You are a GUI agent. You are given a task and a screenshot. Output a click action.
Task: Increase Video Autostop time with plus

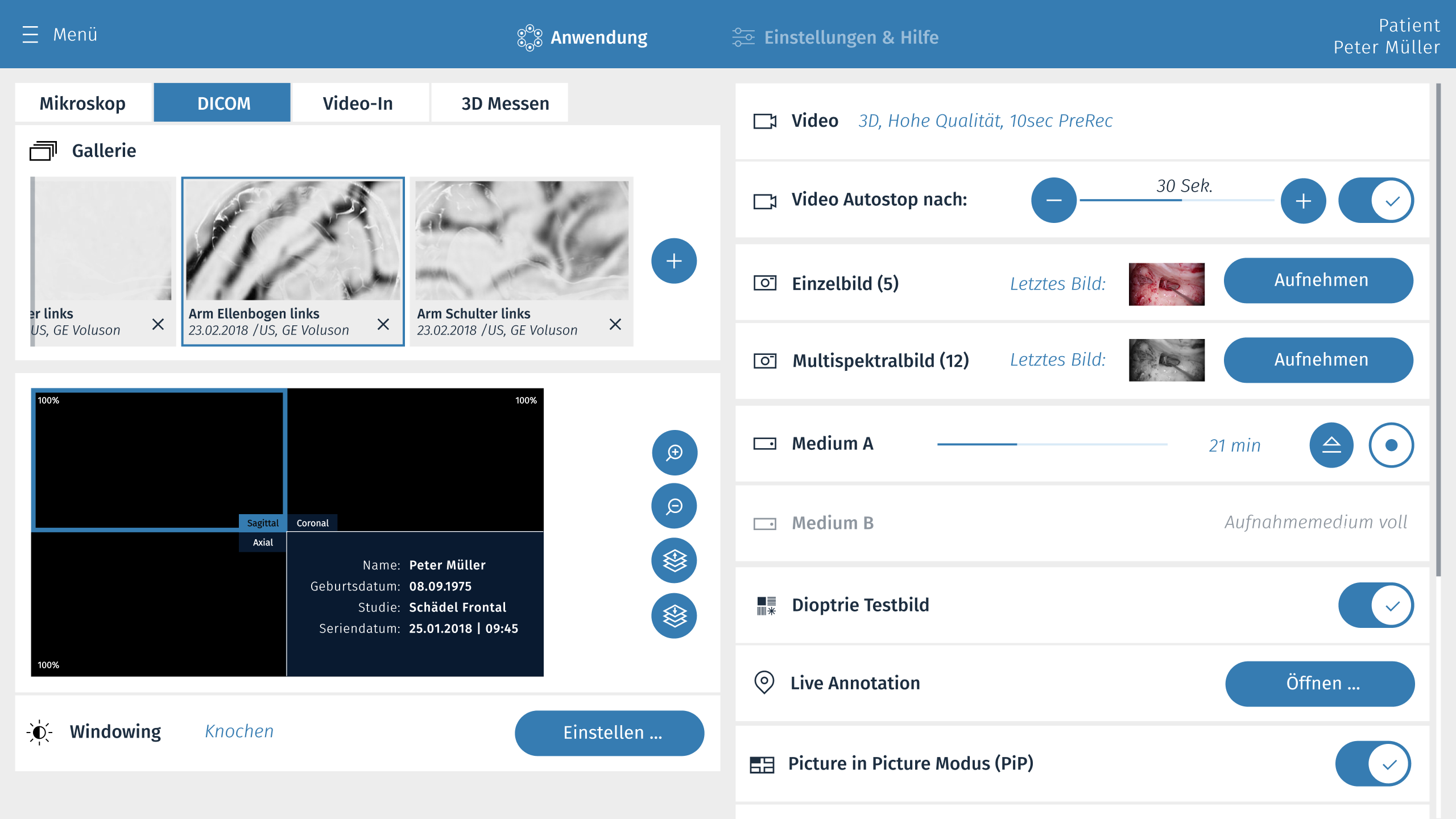coord(1303,201)
